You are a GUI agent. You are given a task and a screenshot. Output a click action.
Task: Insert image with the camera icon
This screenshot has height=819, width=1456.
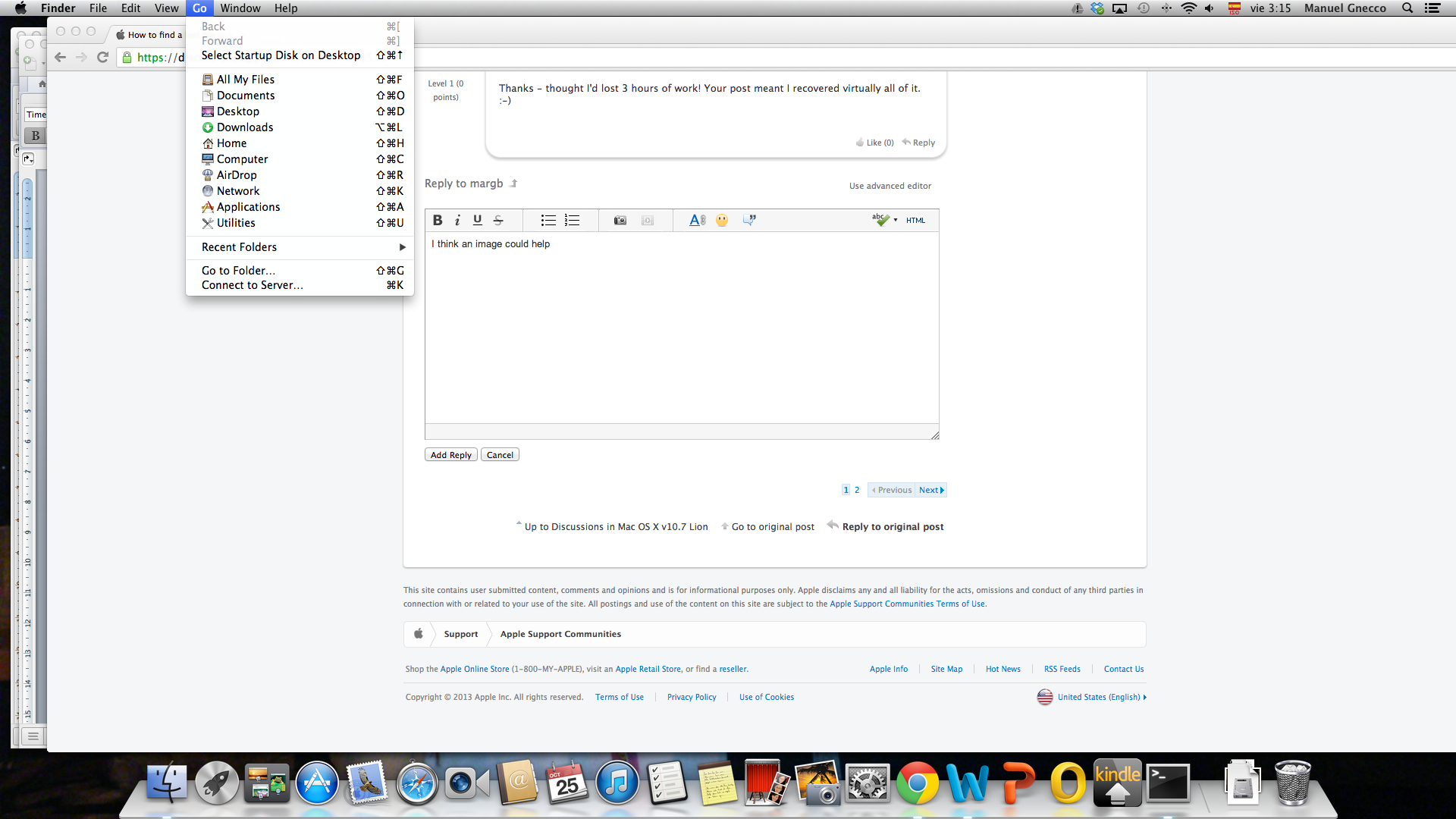pyautogui.click(x=620, y=220)
